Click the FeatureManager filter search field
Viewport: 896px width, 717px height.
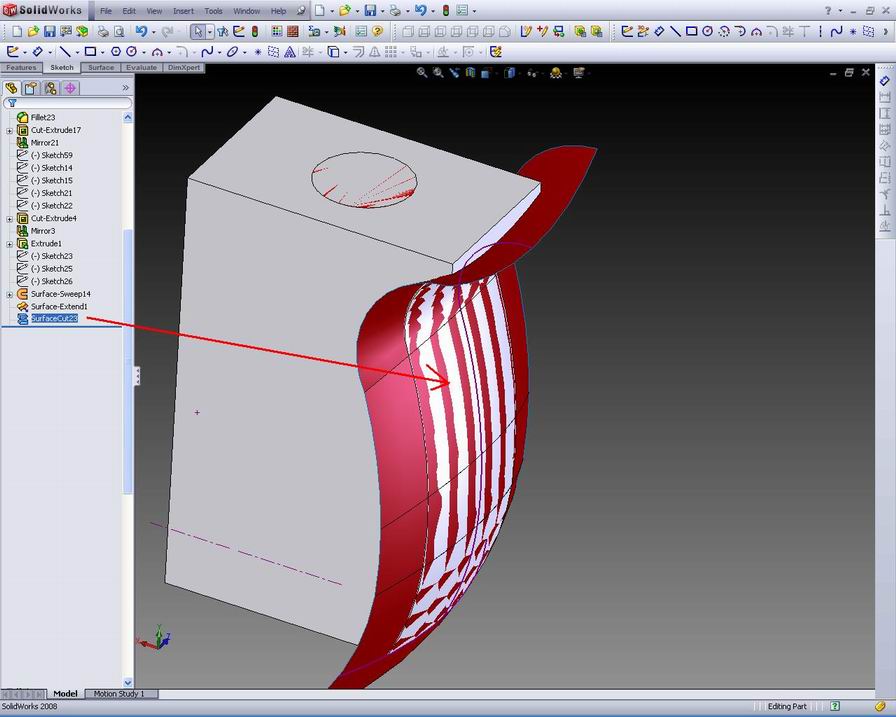click(70, 101)
